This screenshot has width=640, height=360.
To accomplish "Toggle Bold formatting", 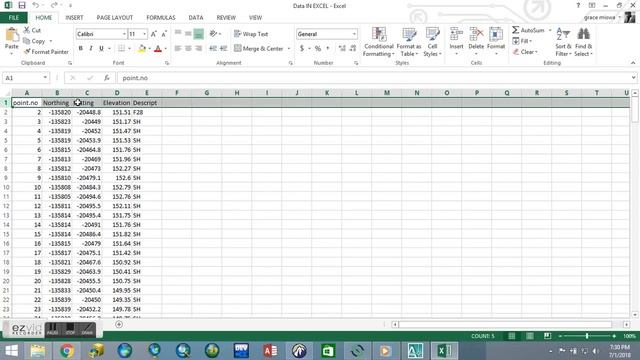I will pos(80,49).
